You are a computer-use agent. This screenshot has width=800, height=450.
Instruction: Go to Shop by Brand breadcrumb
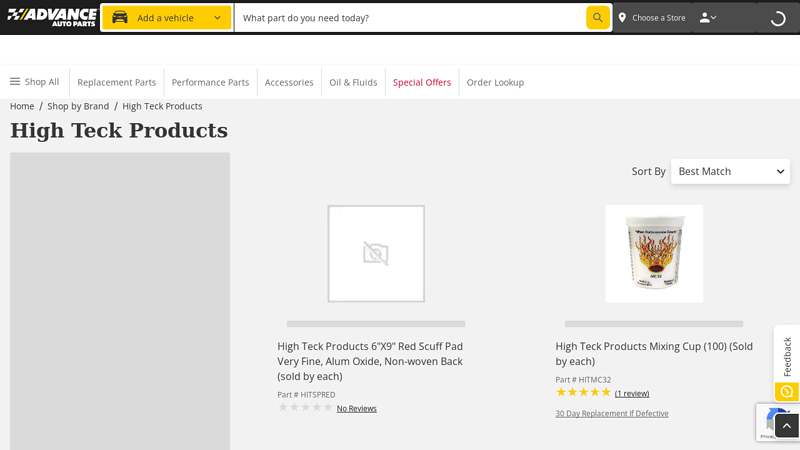pos(78,106)
